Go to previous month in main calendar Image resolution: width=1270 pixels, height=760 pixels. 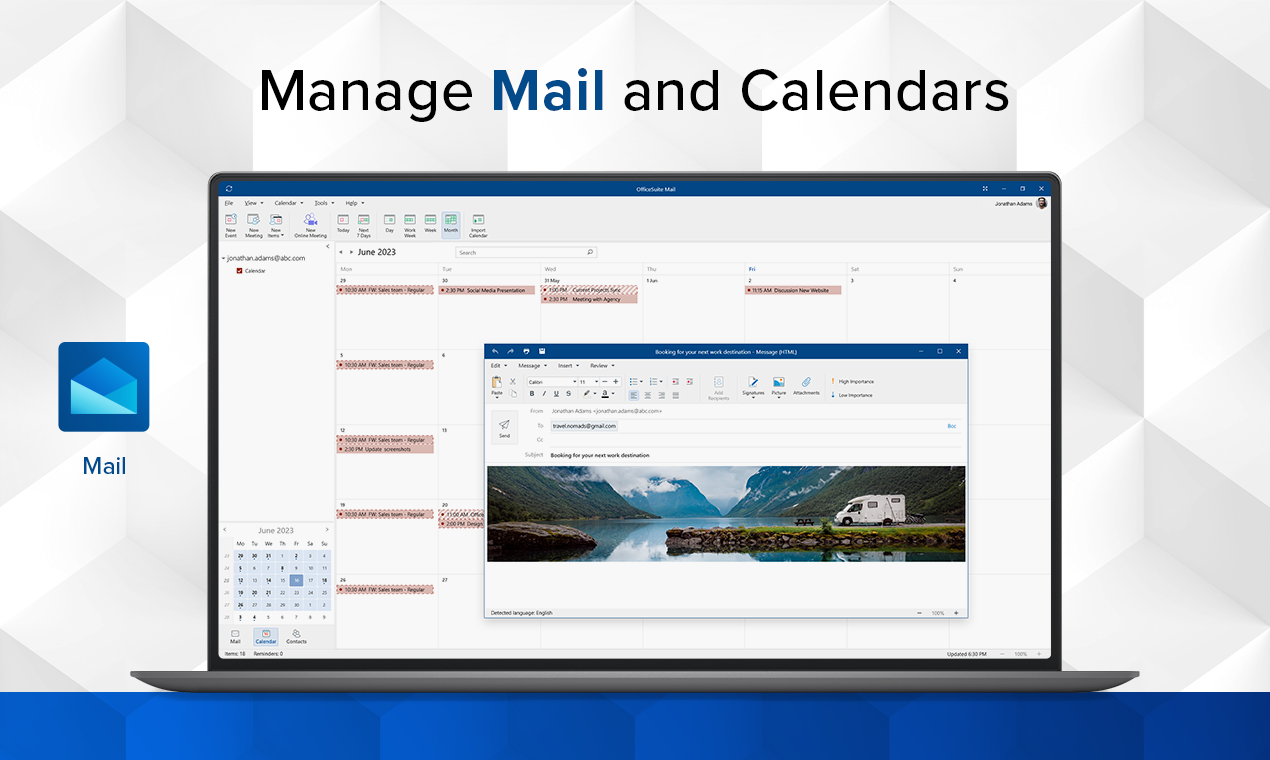click(340, 252)
